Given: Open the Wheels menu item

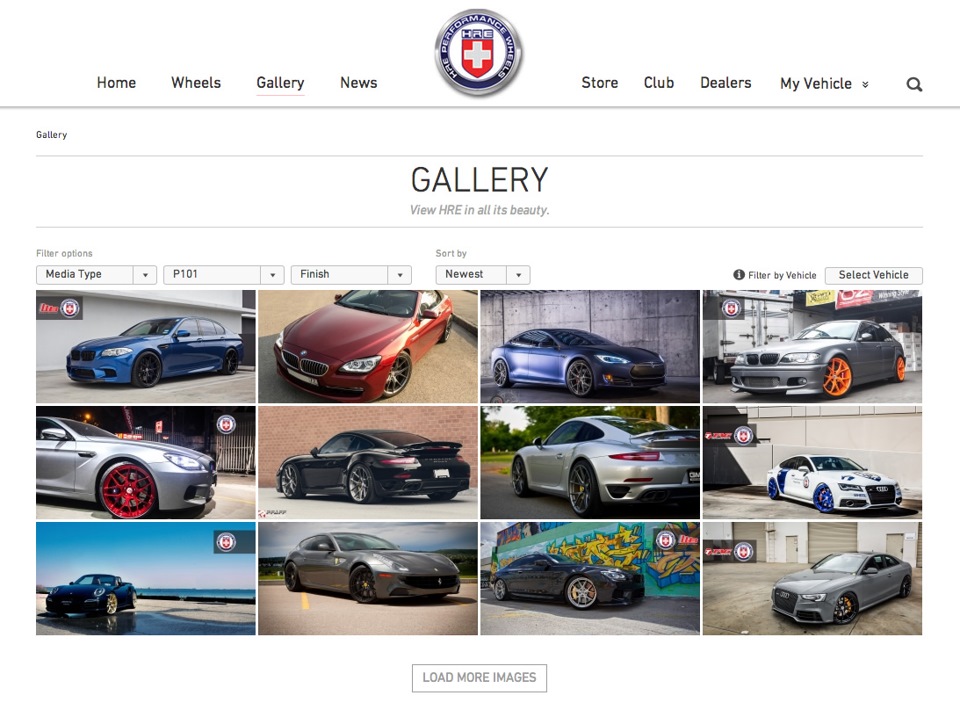Looking at the screenshot, I should [x=196, y=83].
